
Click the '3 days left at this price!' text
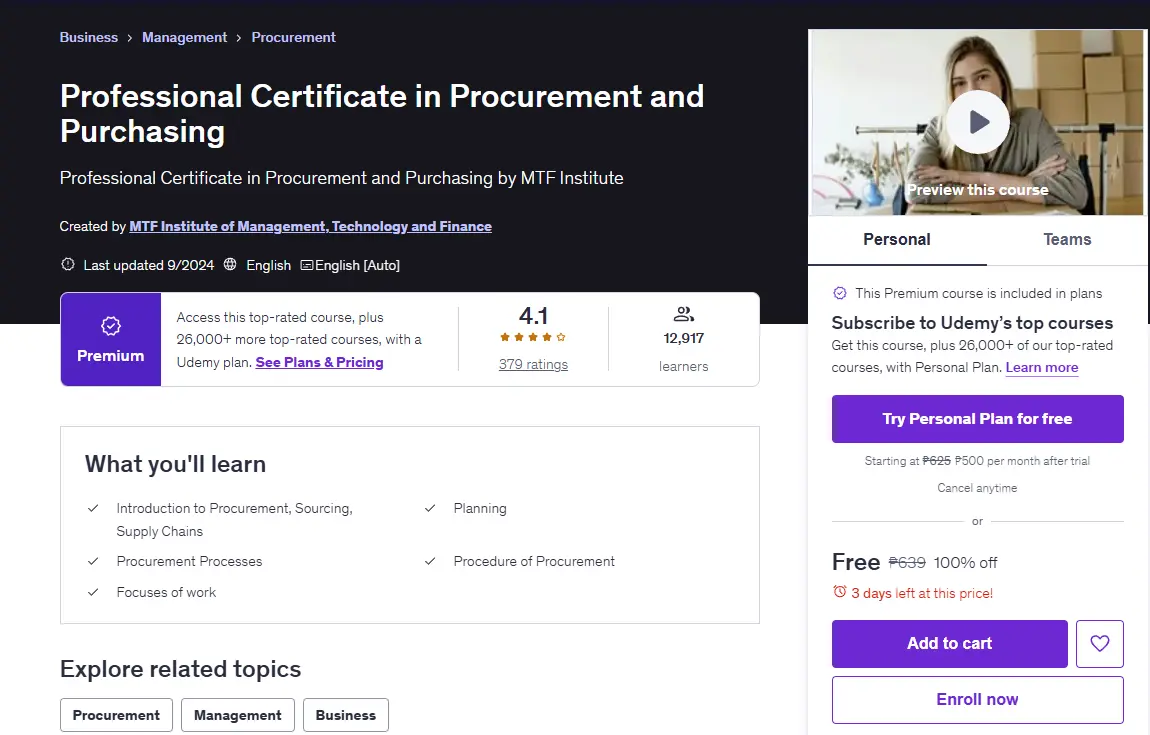(922, 593)
